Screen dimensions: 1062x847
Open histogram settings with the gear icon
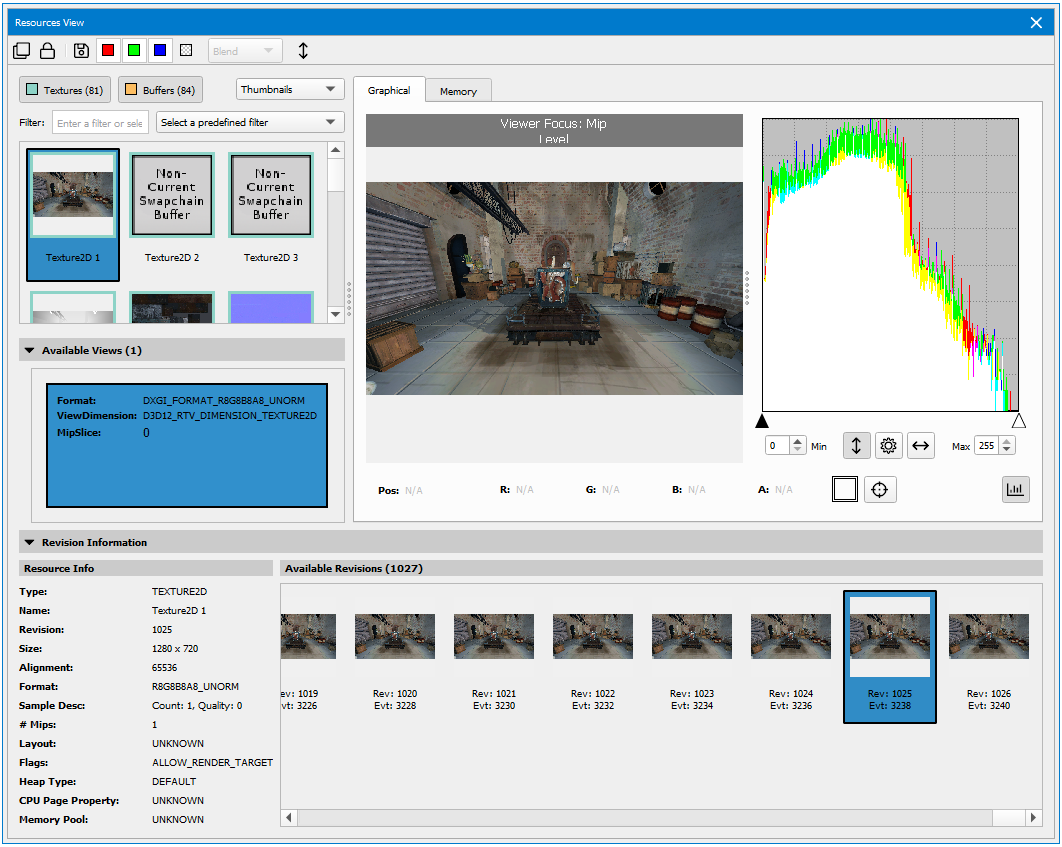pos(888,446)
